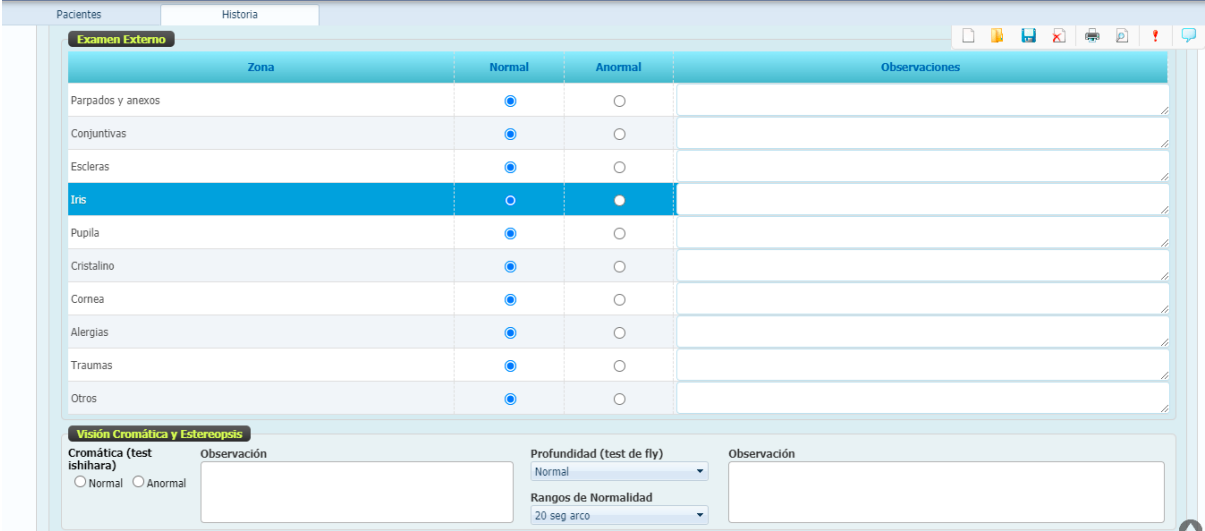Click the orange folder open icon
This screenshot has height=531, width=1205.
(x=997, y=36)
